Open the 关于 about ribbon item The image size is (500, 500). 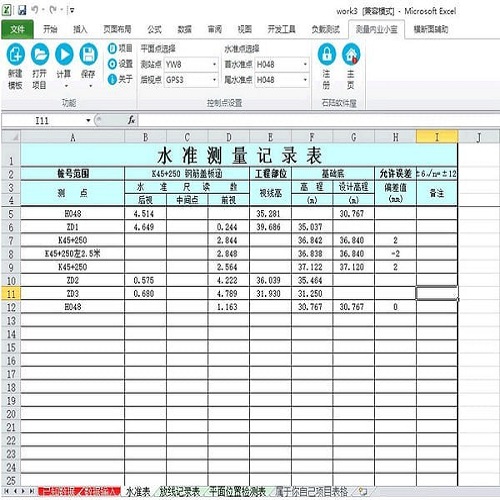pos(120,79)
